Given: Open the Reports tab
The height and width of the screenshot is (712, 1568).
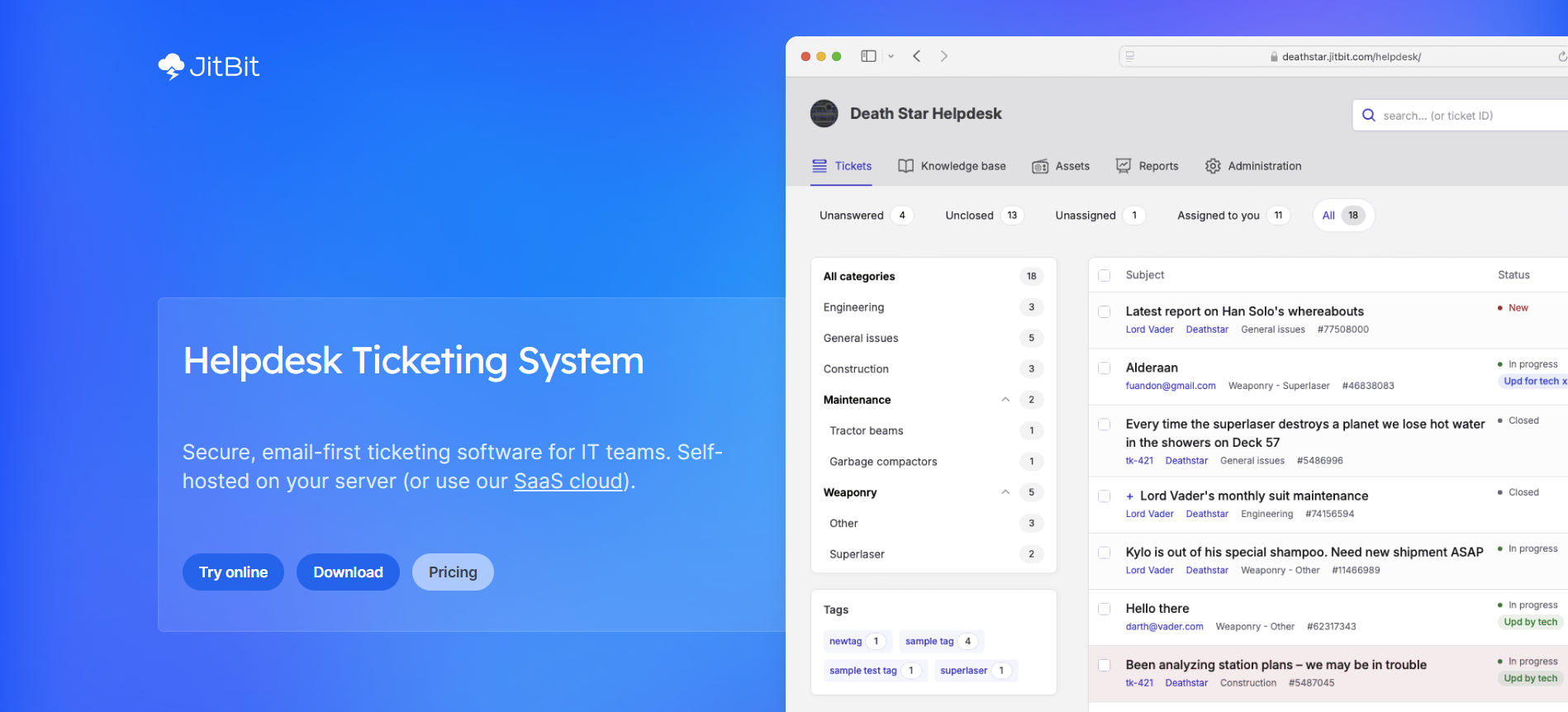Looking at the screenshot, I should [x=1147, y=166].
